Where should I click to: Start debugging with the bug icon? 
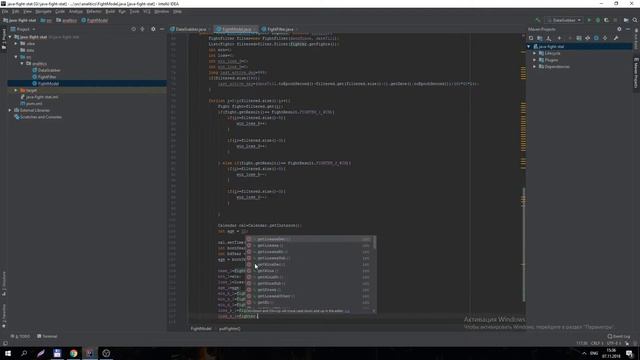tap(598, 20)
